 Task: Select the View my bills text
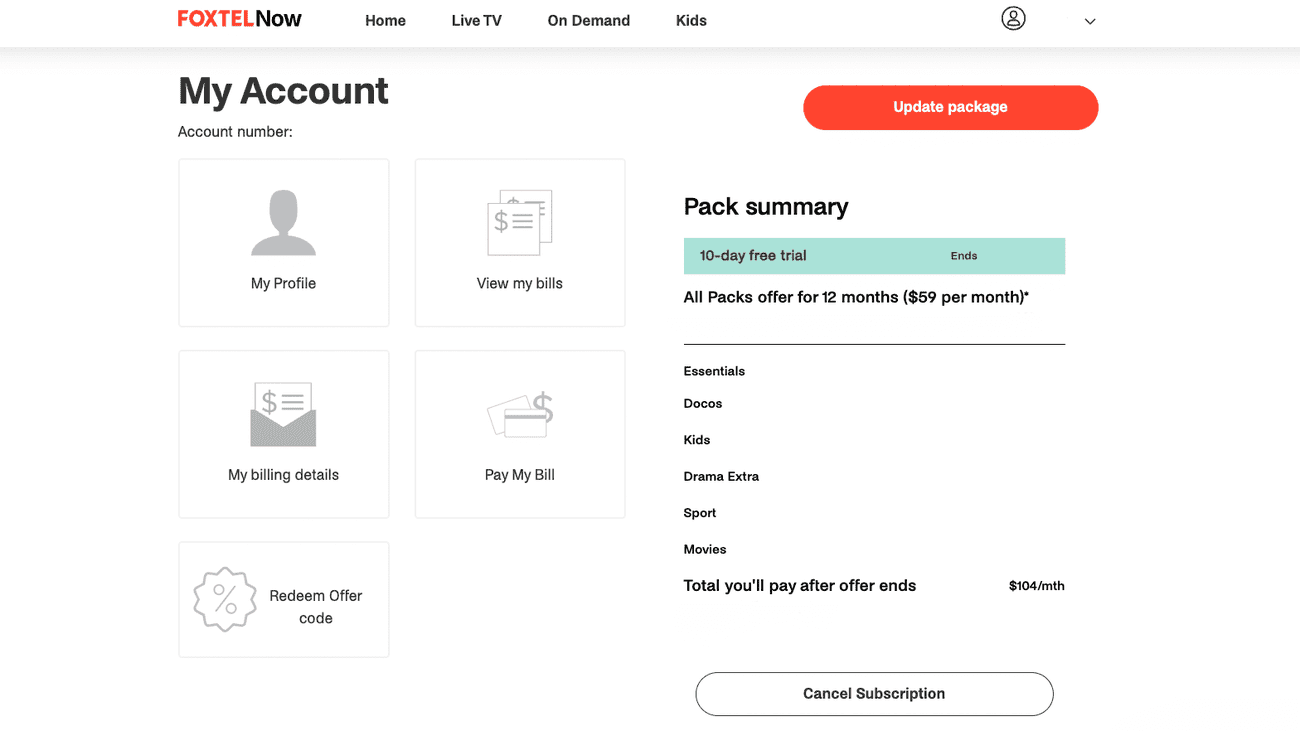[x=519, y=284]
